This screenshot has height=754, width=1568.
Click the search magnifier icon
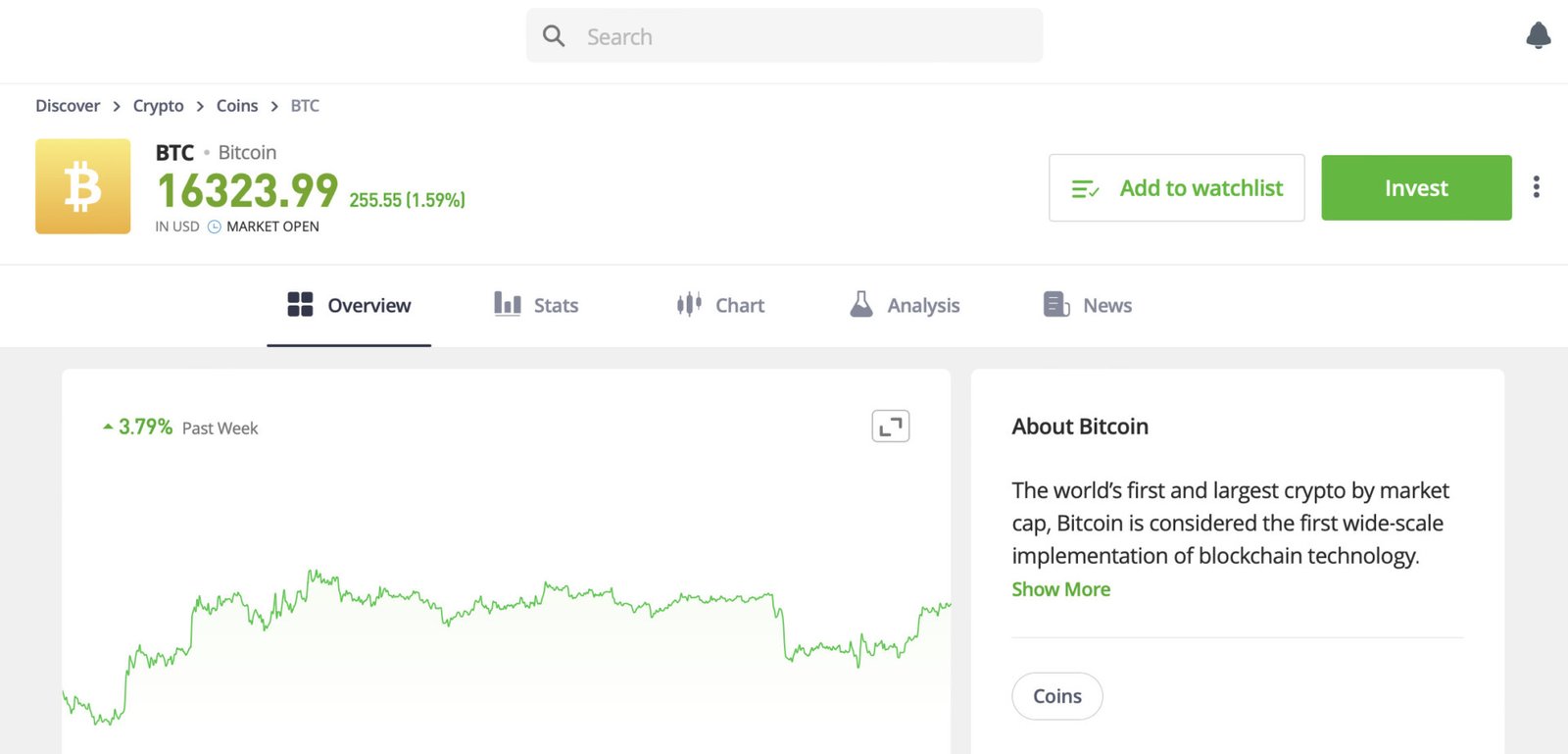[554, 36]
